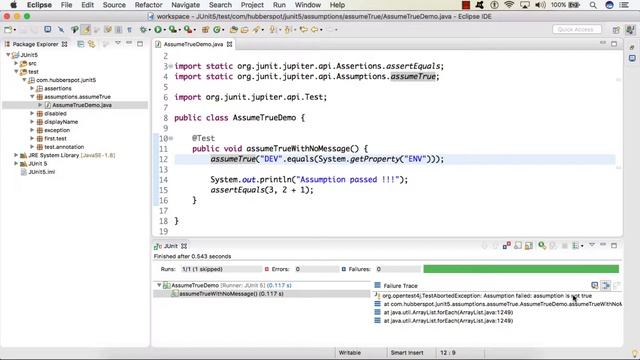The width and height of the screenshot is (640, 360).
Task: Click the green JUnit progress bar
Action: click(x=521, y=269)
